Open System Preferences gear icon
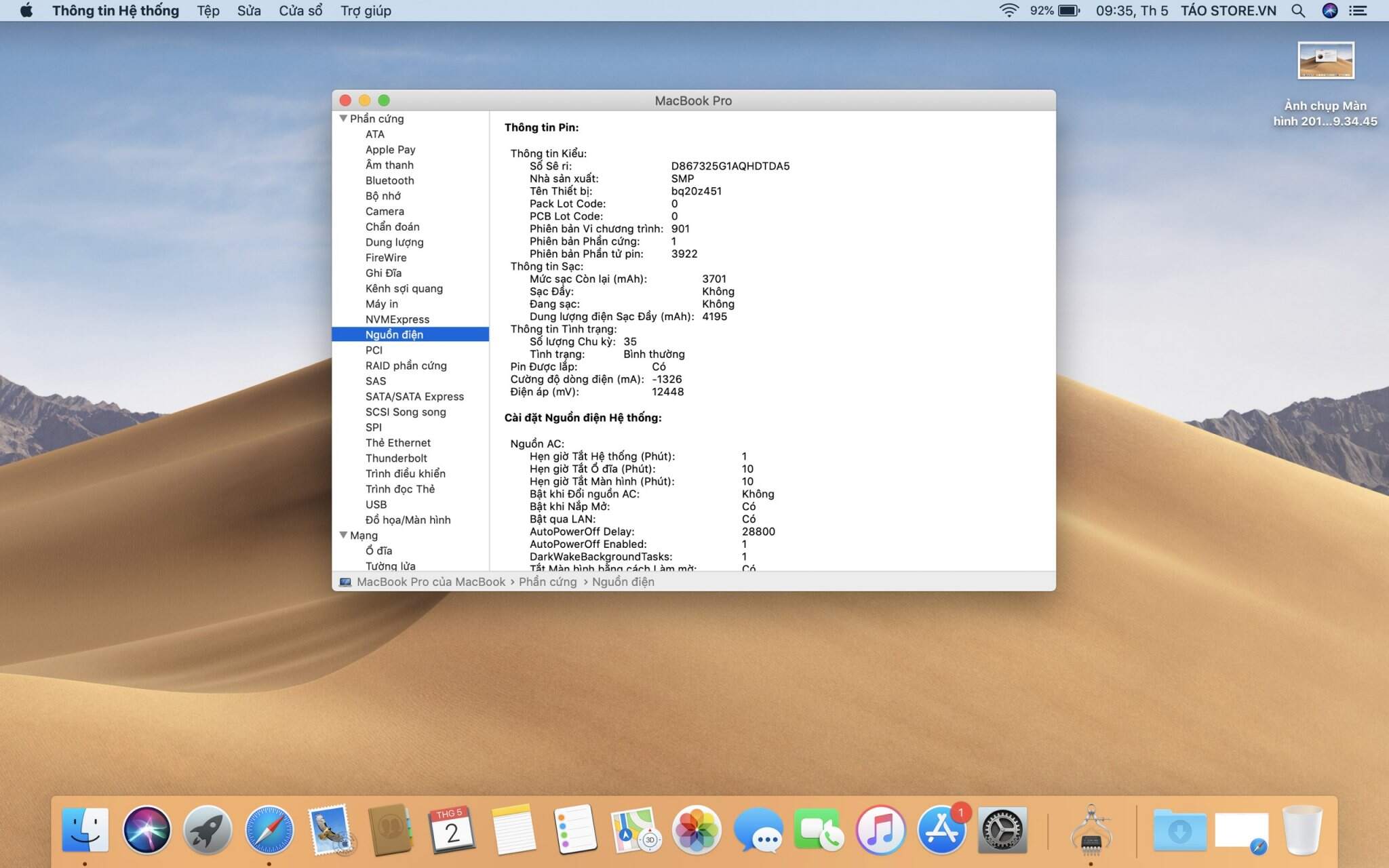This screenshot has width=1389, height=868. click(1002, 829)
